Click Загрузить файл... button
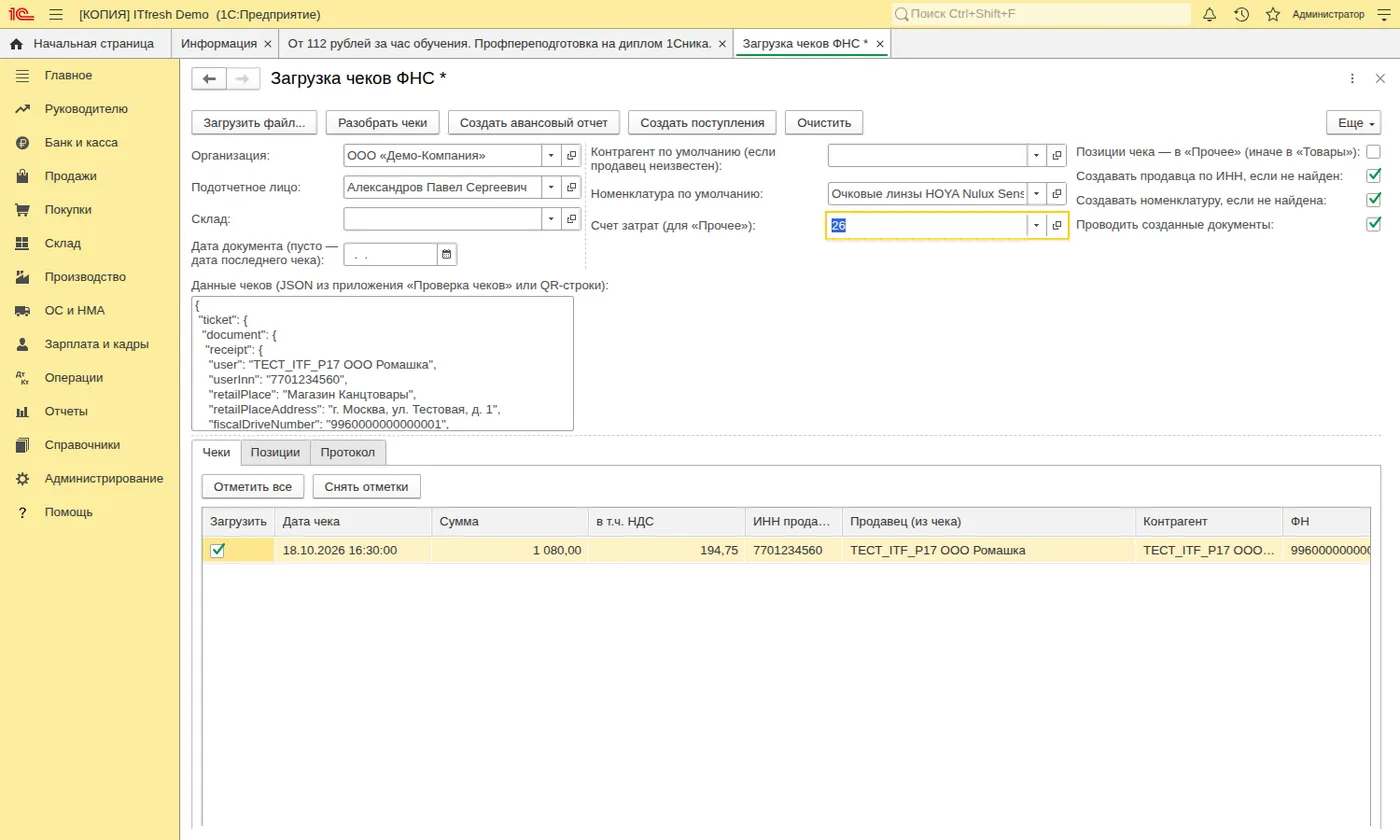The height and width of the screenshot is (840, 1400). tap(255, 123)
